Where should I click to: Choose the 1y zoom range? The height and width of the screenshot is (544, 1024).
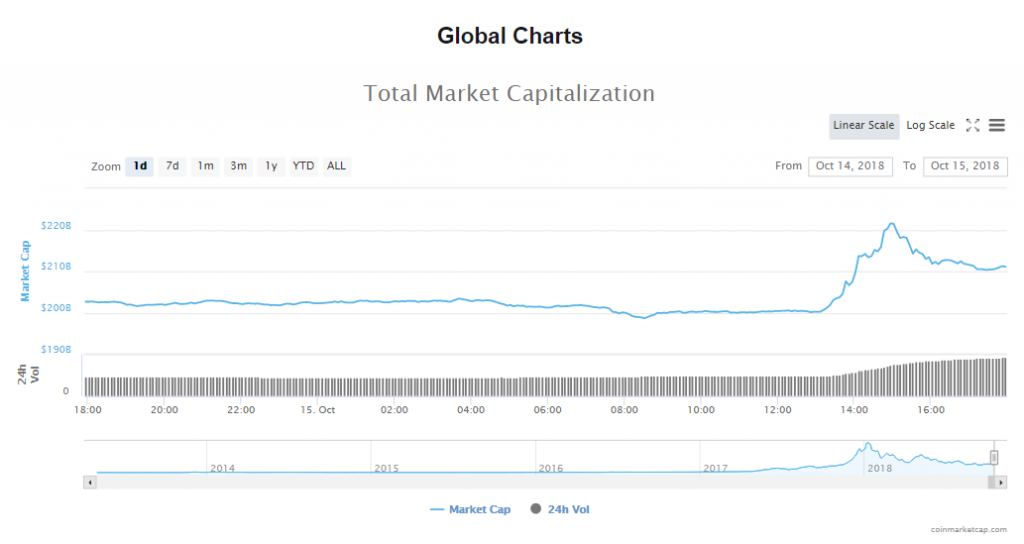270,166
